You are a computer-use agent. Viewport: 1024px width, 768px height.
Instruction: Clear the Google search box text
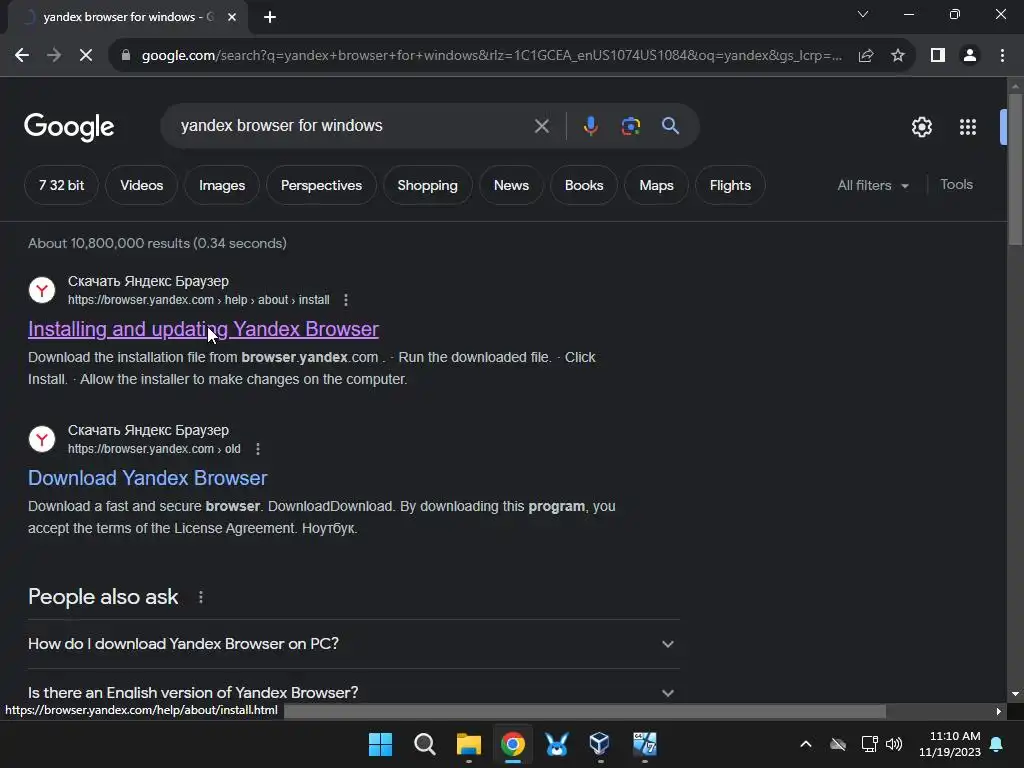(541, 125)
